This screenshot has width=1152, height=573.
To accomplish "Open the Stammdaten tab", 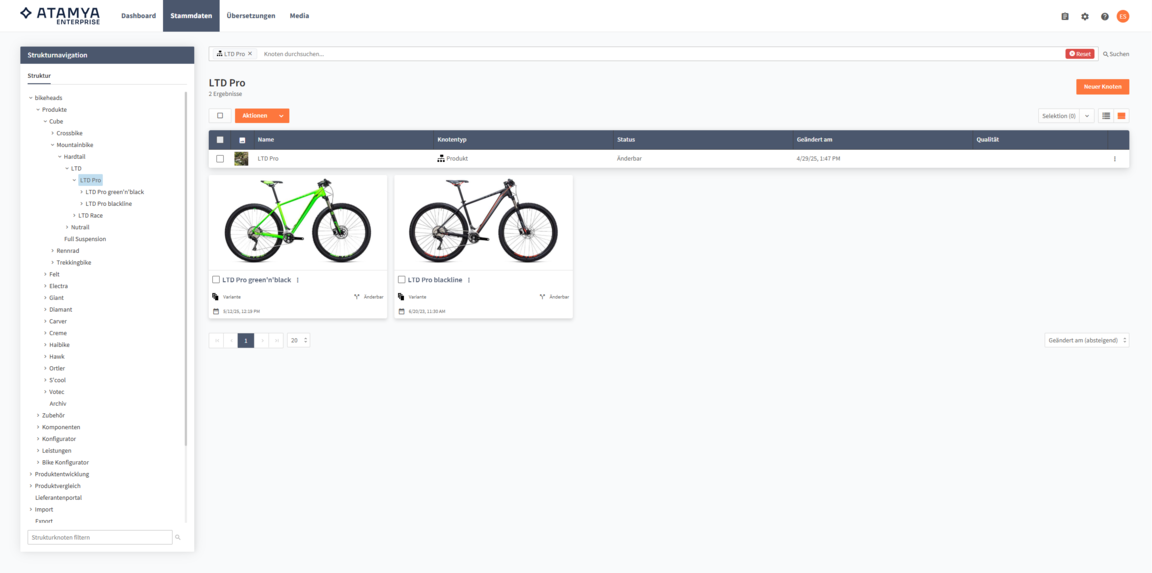I will pos(191,15).
